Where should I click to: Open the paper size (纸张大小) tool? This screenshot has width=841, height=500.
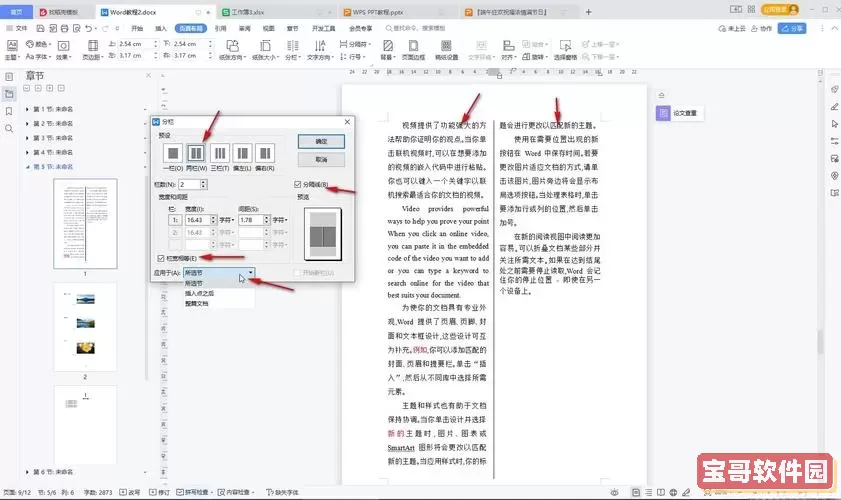click(x=265, y=49)
